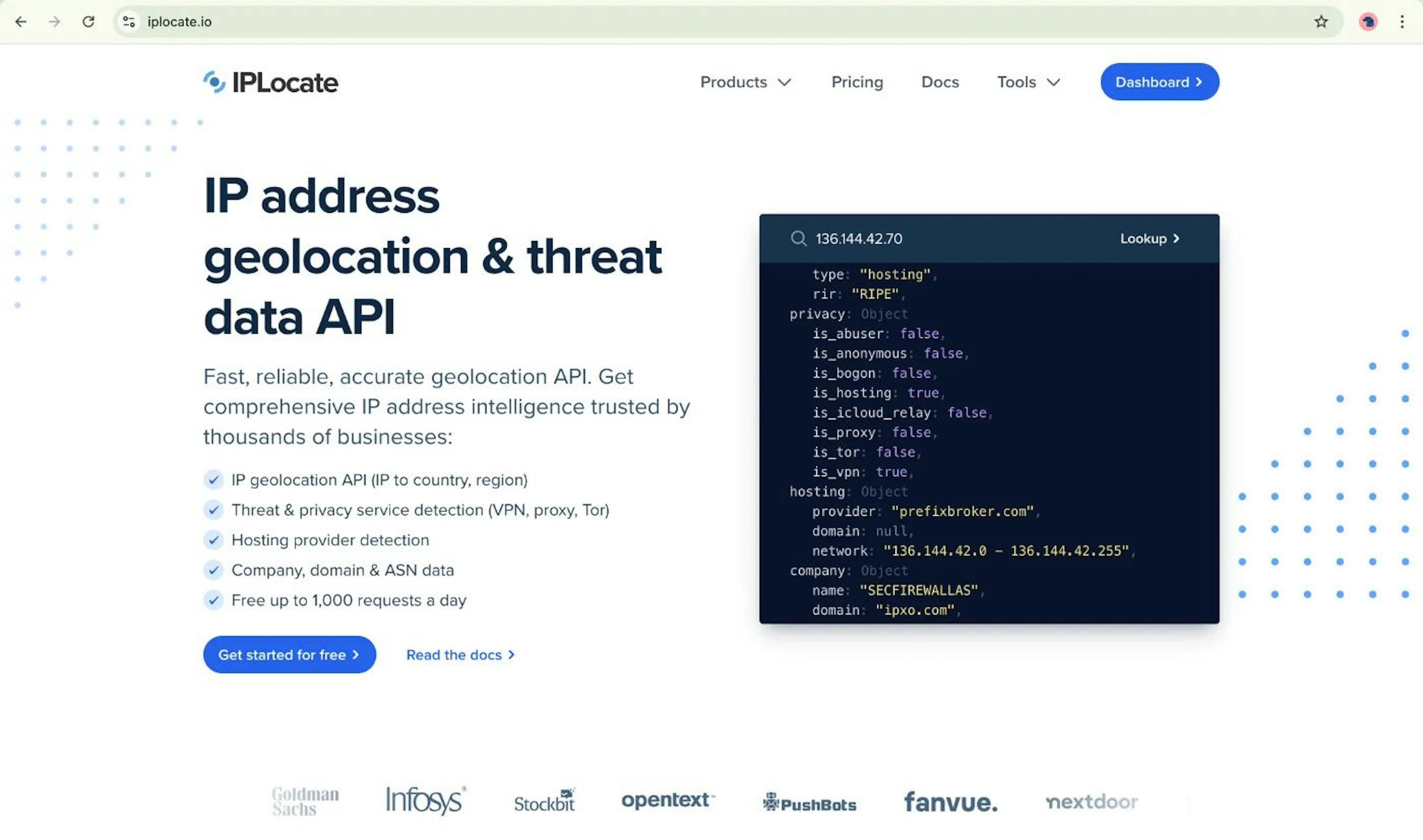
Task: Collapse the privacy Object in JSON
Action: click(x=817, y=314)
